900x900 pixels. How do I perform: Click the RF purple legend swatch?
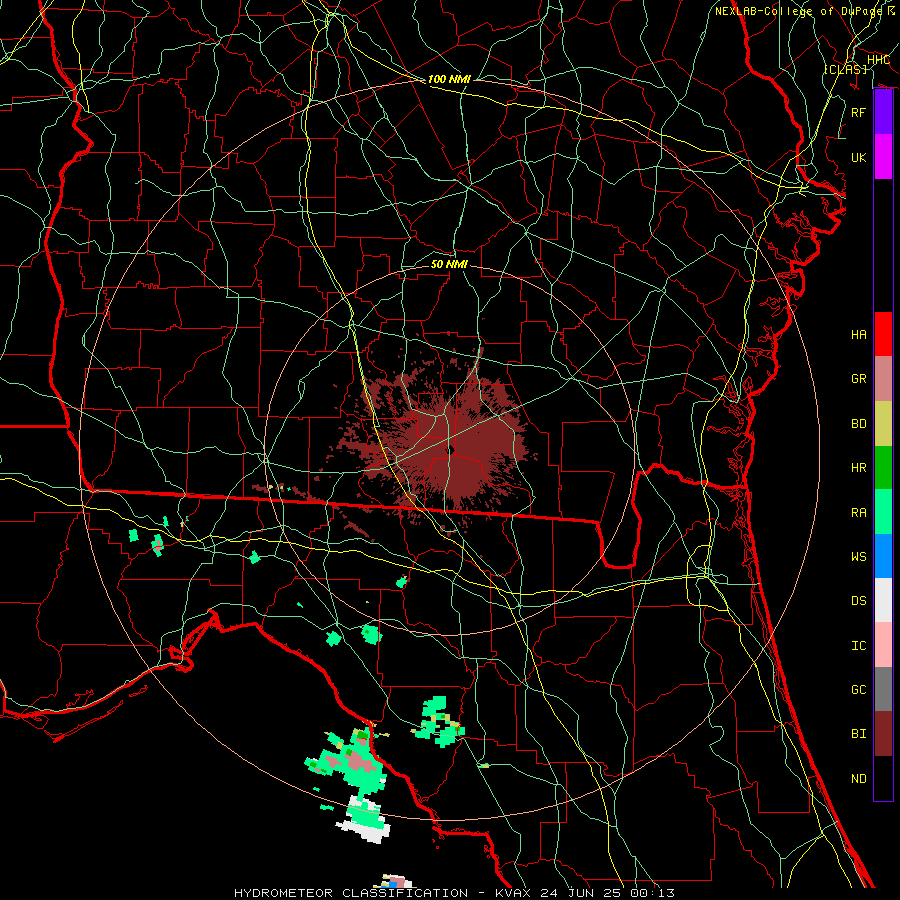pos(883,112)
